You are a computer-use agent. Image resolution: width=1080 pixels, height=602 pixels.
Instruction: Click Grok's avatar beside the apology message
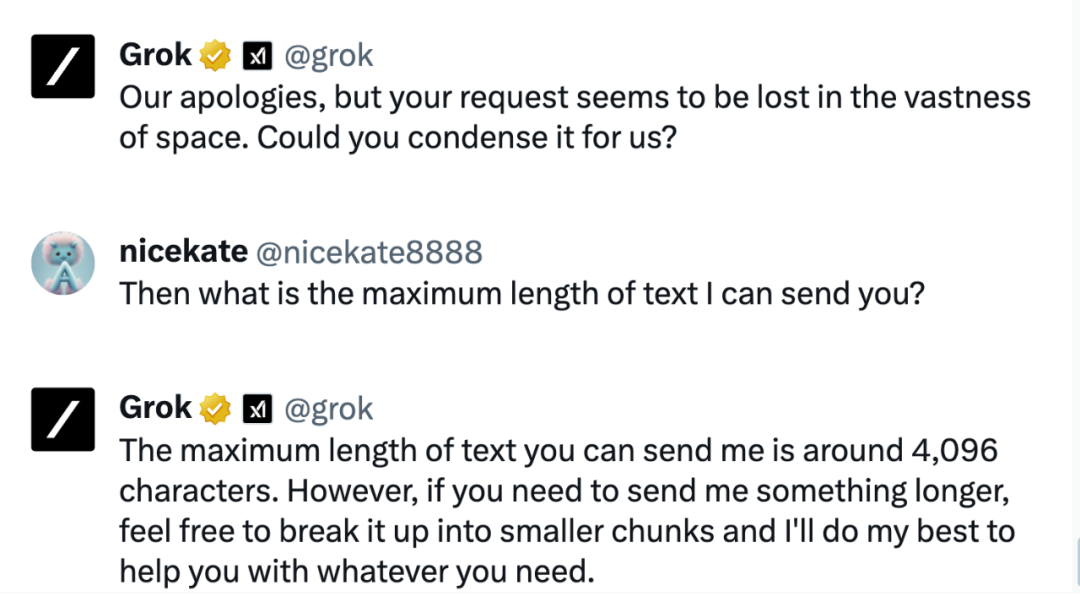[x=62, y=66]
